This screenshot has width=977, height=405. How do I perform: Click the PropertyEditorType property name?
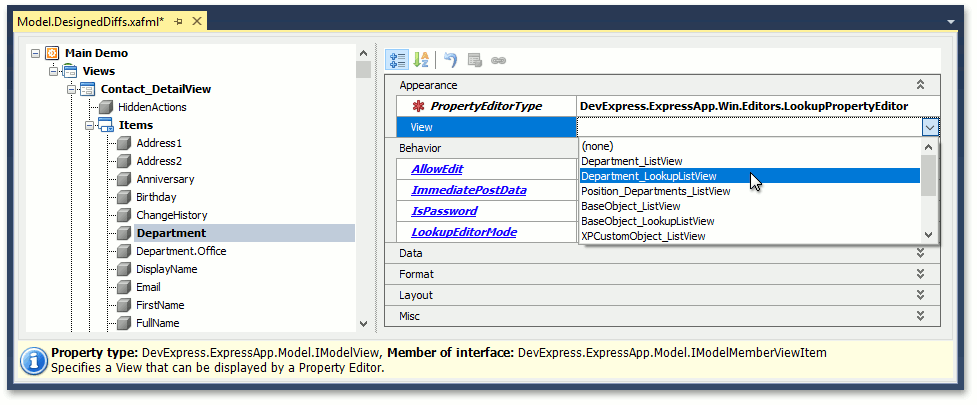coord(486,106)
